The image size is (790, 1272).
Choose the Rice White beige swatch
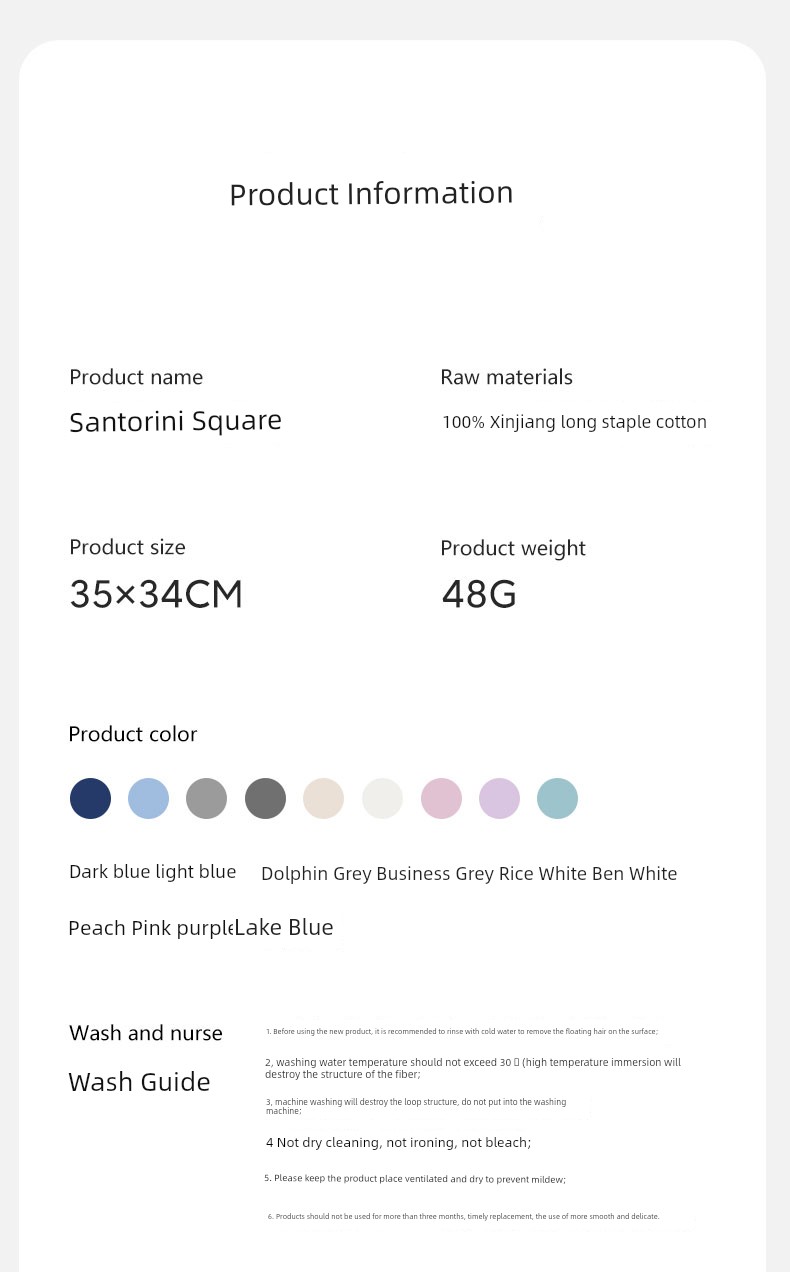[x=323, y=798]
